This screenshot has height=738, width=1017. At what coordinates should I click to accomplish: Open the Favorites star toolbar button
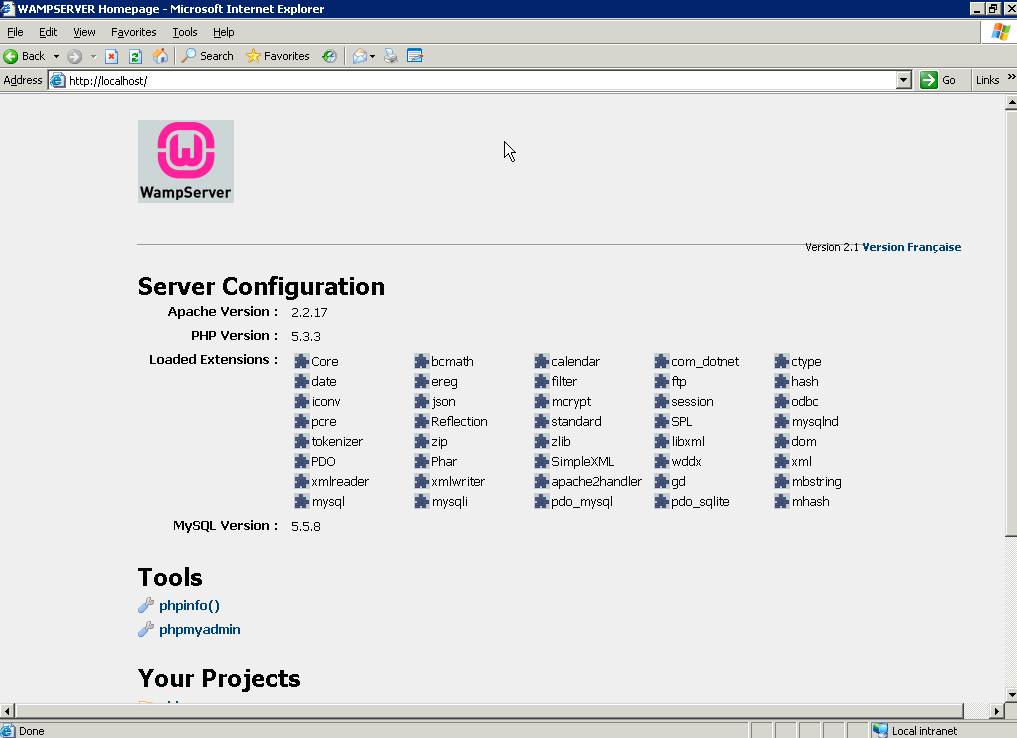pyautogui.click(x=278, y=56)
